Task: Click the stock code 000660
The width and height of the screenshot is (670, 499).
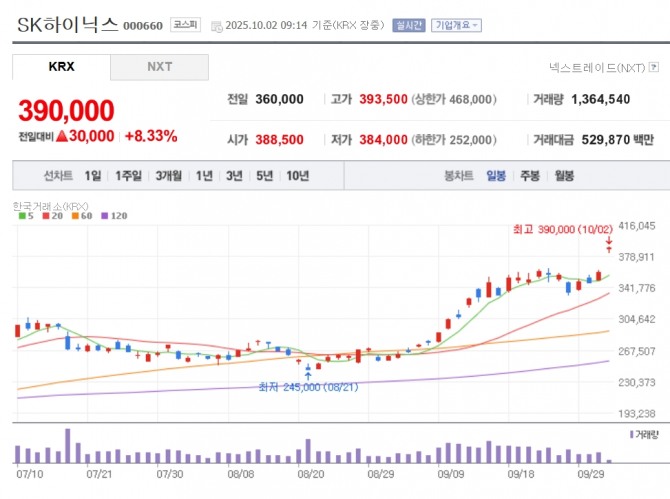Action: coord(143,26)
